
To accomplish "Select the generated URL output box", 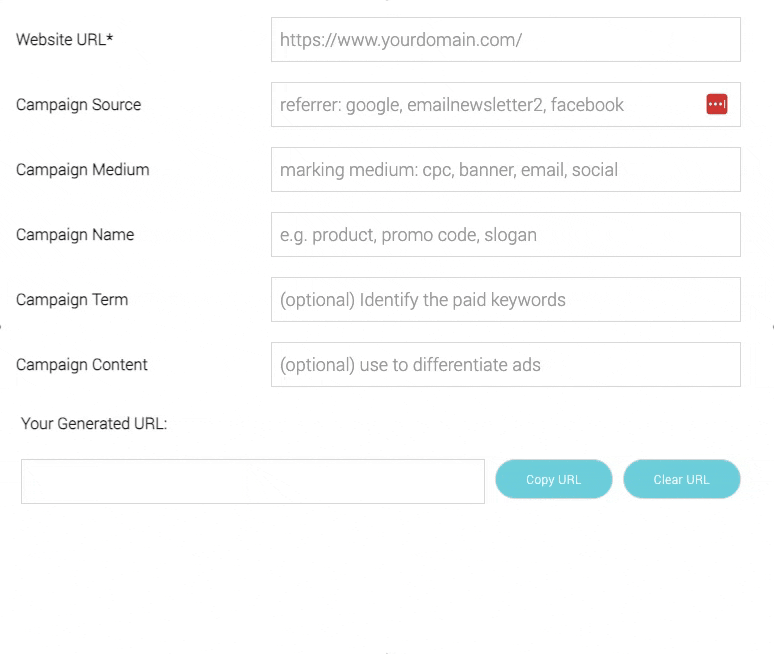I will (x=252, y=481).
